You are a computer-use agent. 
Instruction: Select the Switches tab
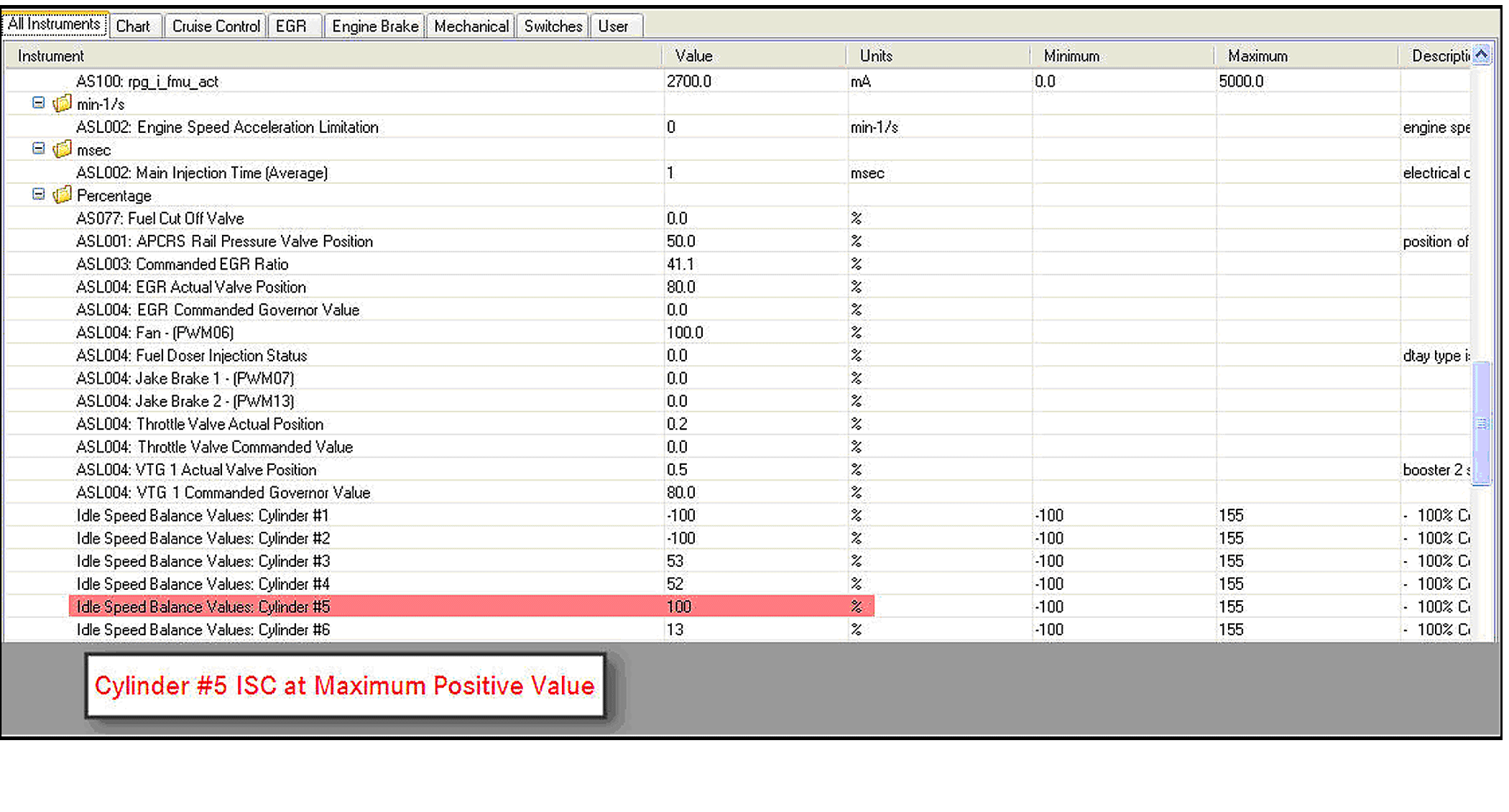(553, 27)
